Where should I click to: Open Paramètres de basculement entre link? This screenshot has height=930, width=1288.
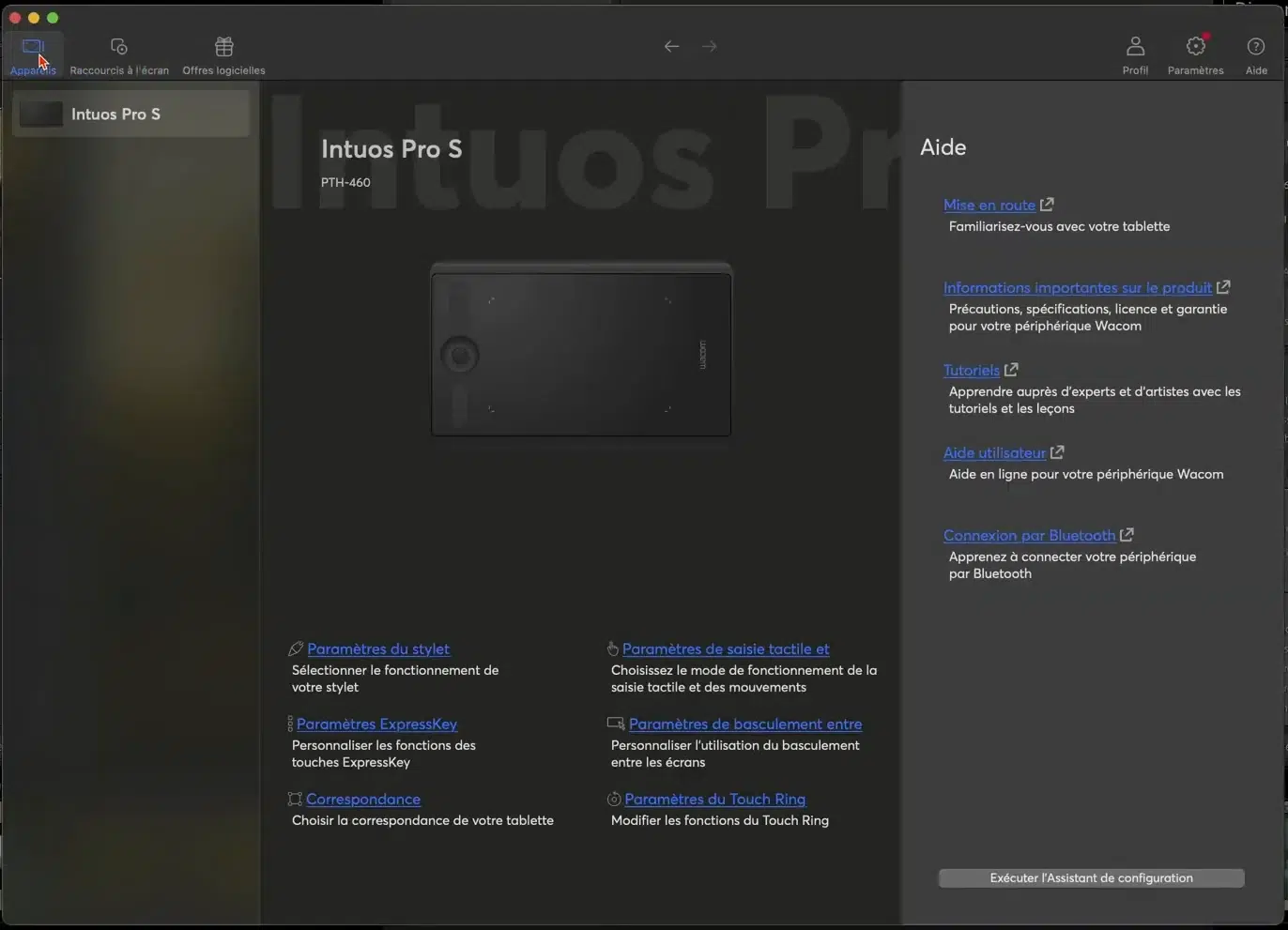[x=745, y=724]
